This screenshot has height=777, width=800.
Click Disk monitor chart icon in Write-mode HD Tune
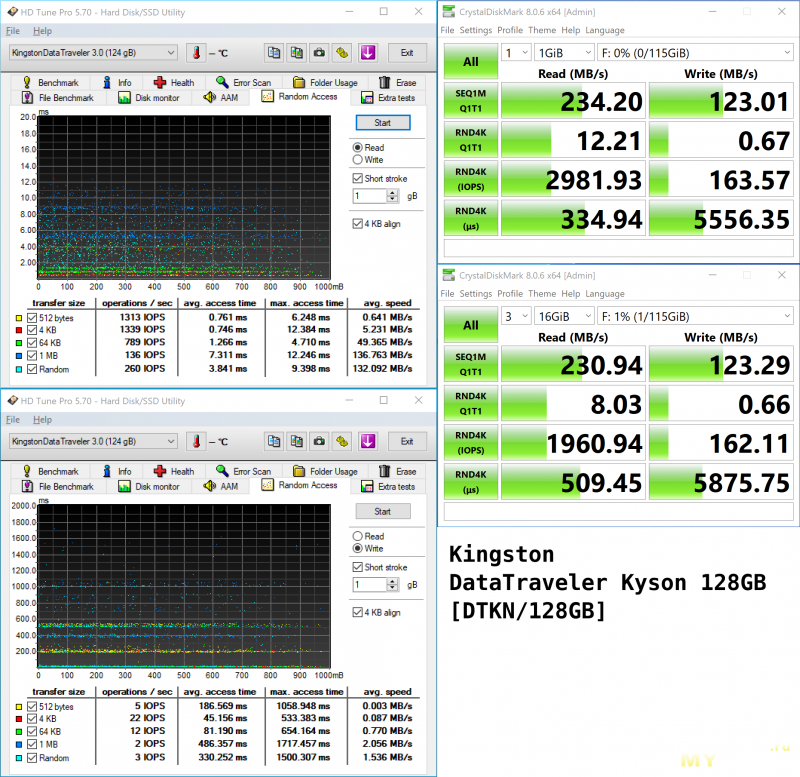[x=124, y=486]
